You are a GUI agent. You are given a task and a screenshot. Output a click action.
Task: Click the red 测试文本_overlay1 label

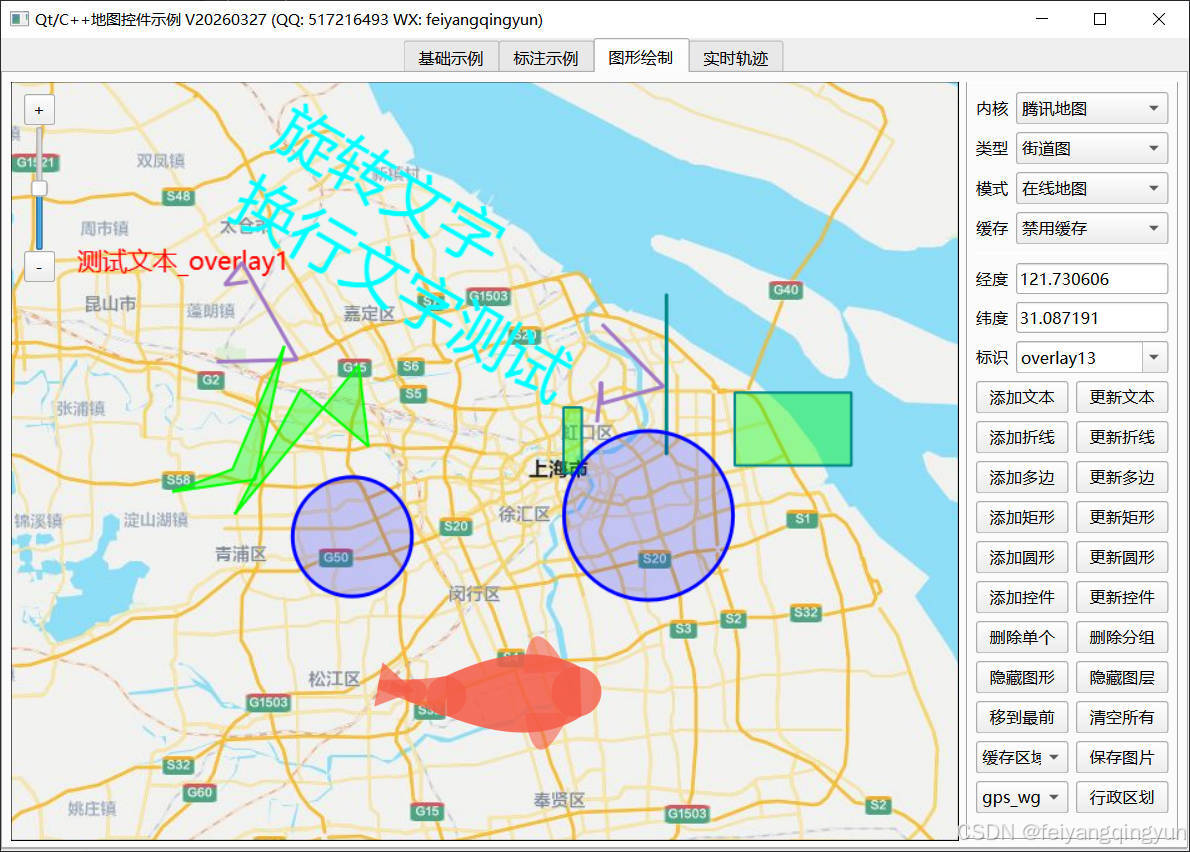[182, 262]
